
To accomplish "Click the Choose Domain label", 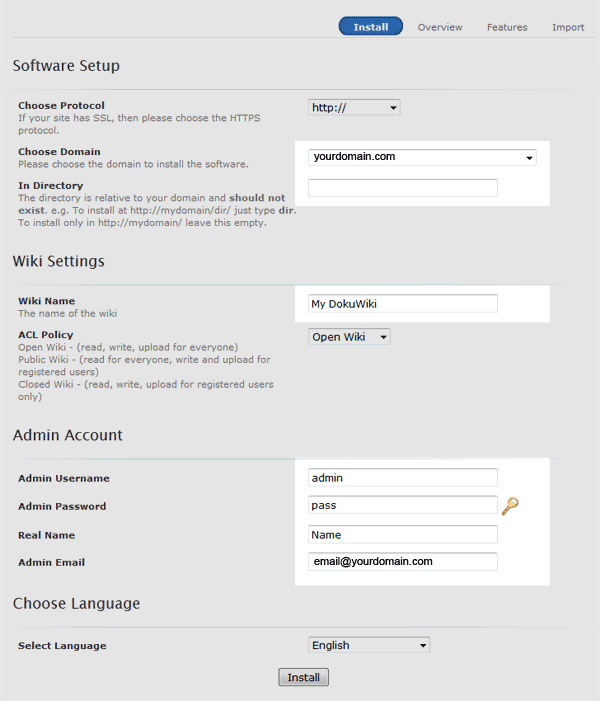I will coord(59,152).
